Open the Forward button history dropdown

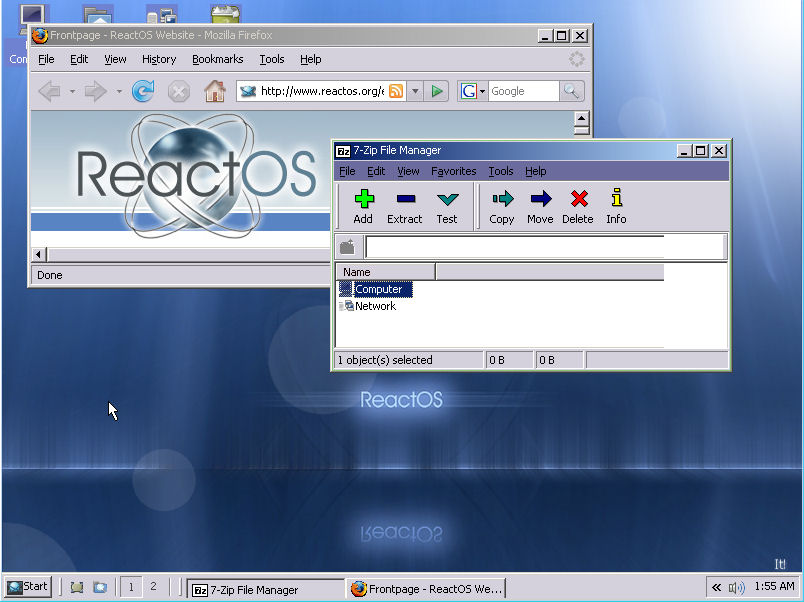click(x=119, y=91)
